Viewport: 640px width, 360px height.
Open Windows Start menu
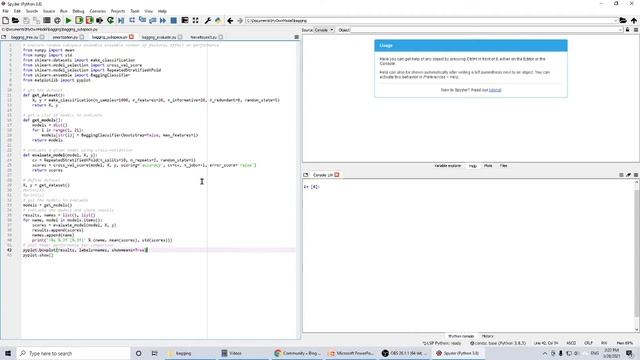pyautogui.click(x=8, y=353)
